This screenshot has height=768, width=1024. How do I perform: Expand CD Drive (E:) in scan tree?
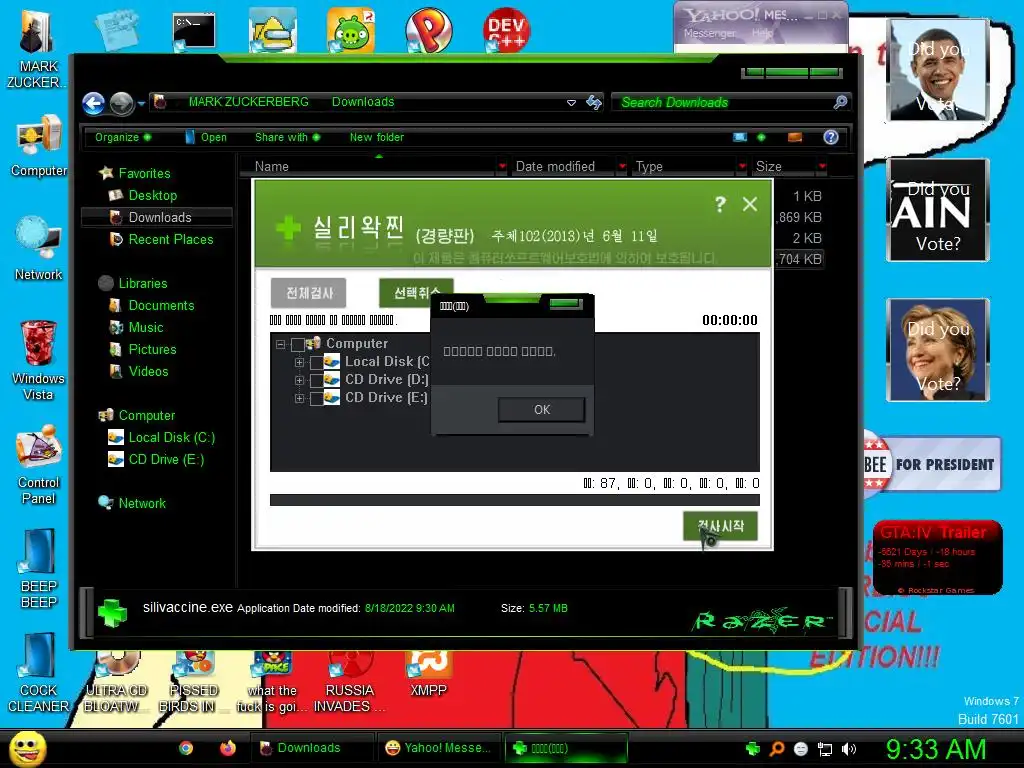coord(299,398)
